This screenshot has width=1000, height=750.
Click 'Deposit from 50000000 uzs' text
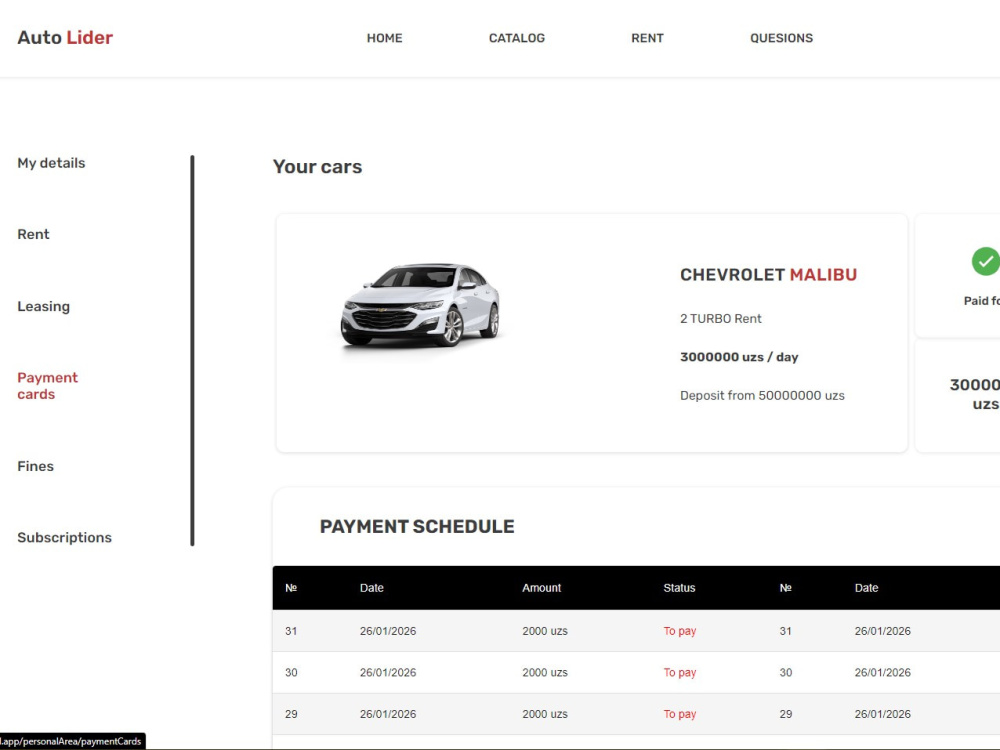click(762, 395)
